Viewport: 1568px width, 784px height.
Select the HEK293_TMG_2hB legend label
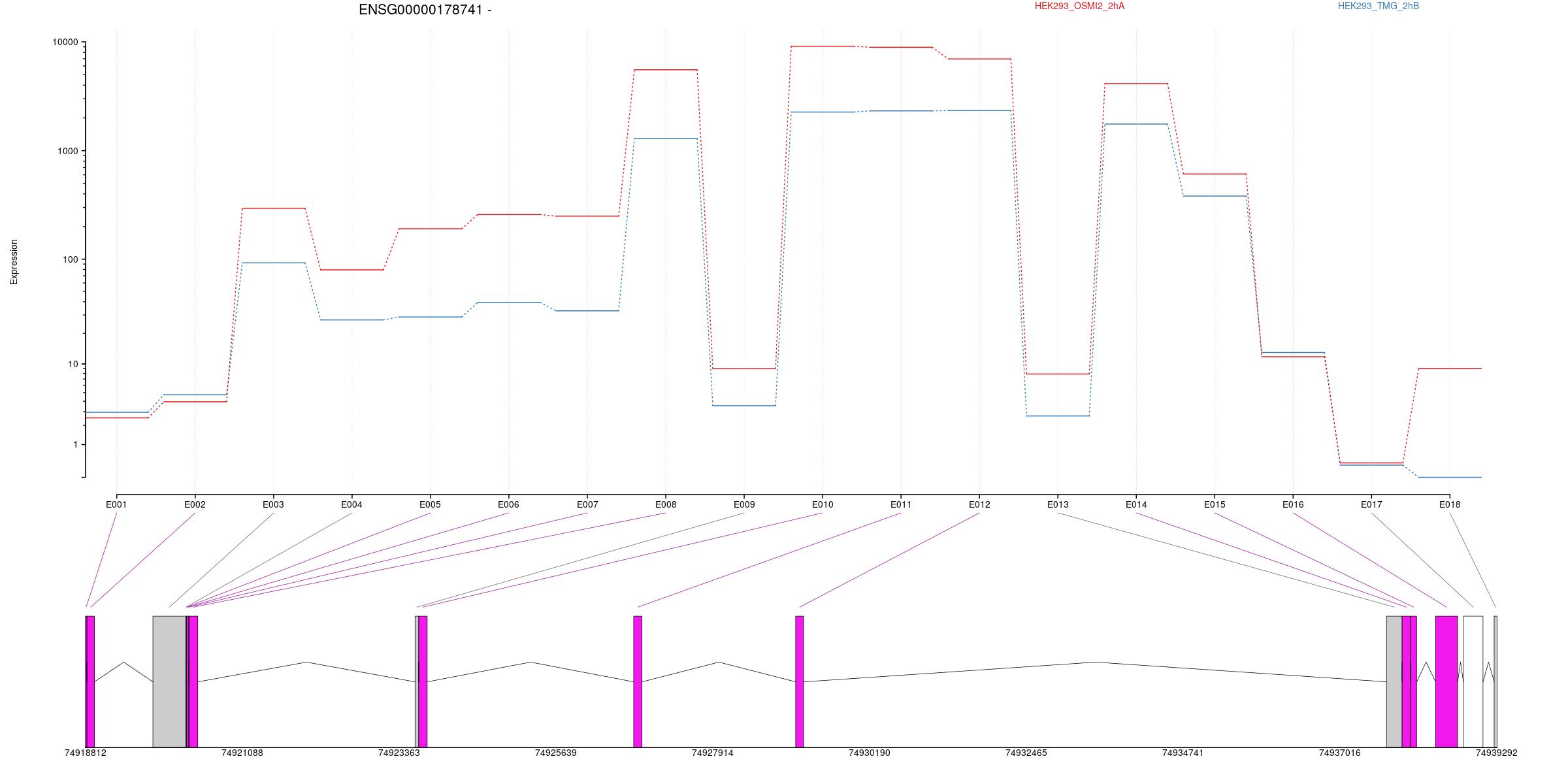[x=1379, y=6]
